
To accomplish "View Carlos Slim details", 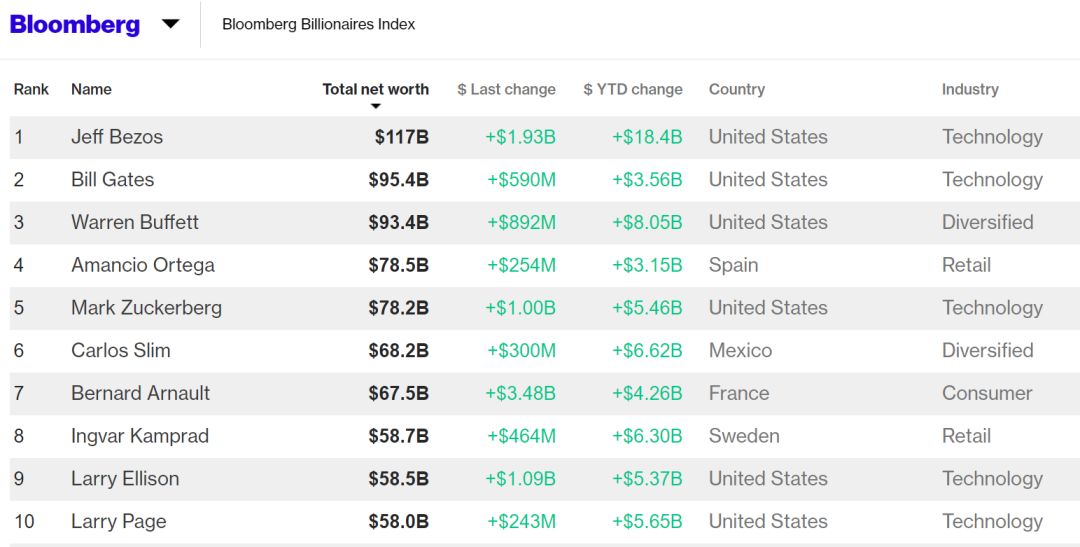I will pyautogui.click(x=121, y=351).
